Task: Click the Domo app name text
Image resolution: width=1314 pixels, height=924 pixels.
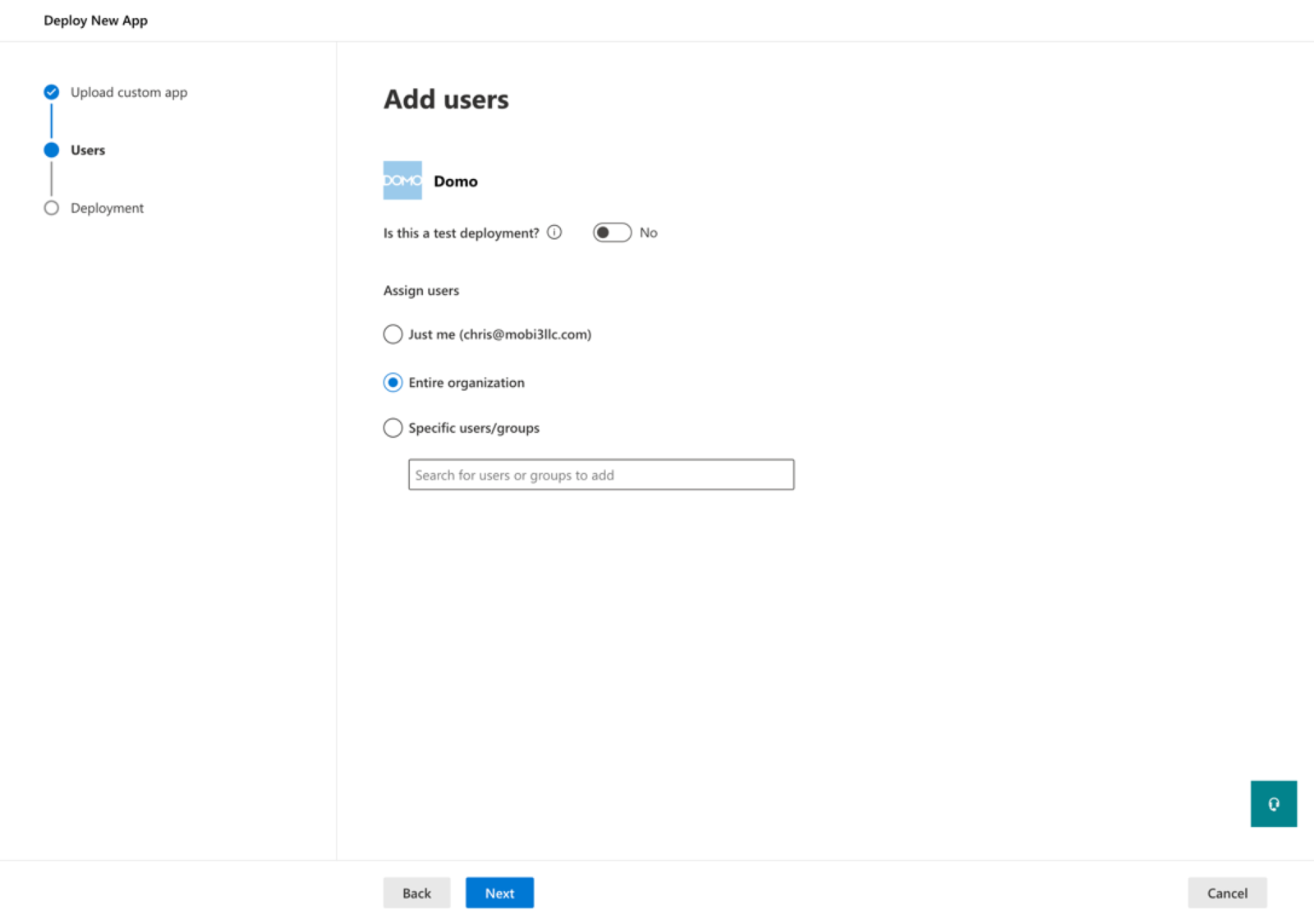Action: click(x=456, y=181)
